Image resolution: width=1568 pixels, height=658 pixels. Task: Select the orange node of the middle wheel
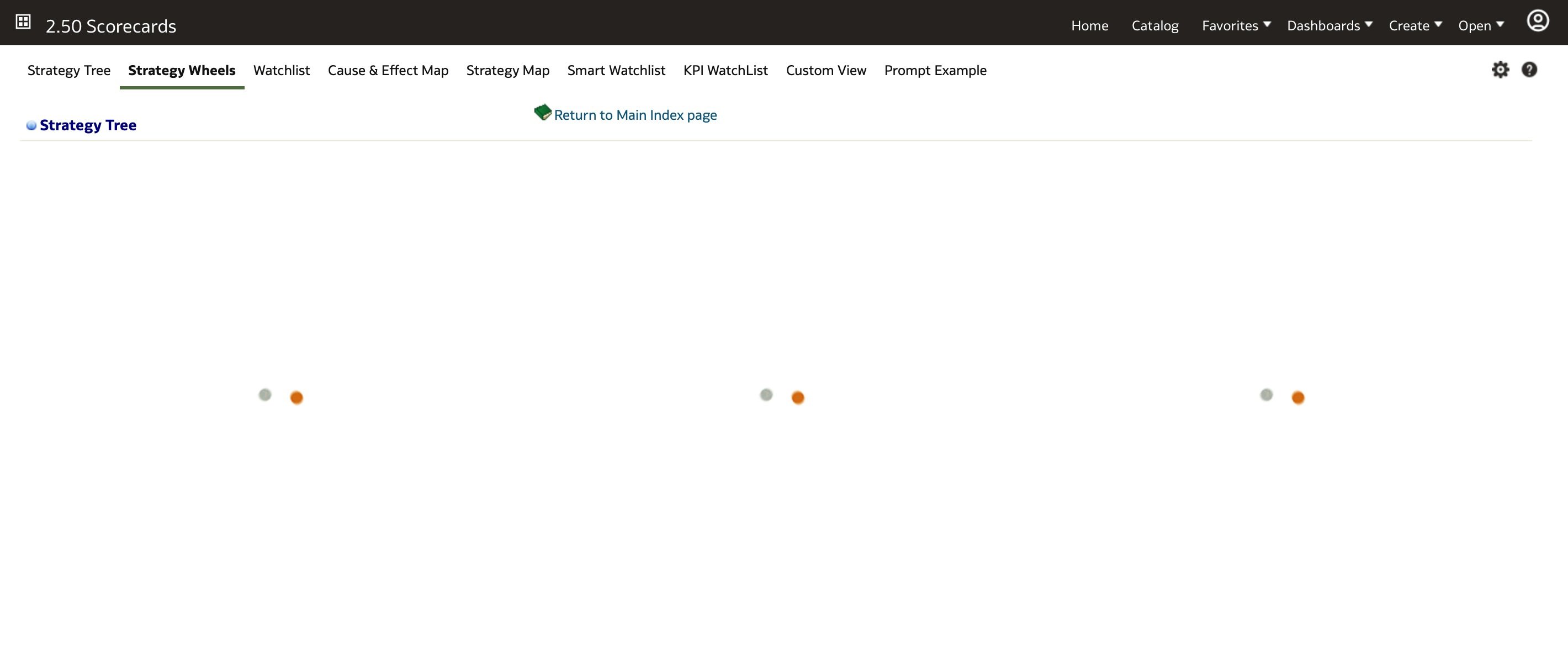click(x=798, y=397)
